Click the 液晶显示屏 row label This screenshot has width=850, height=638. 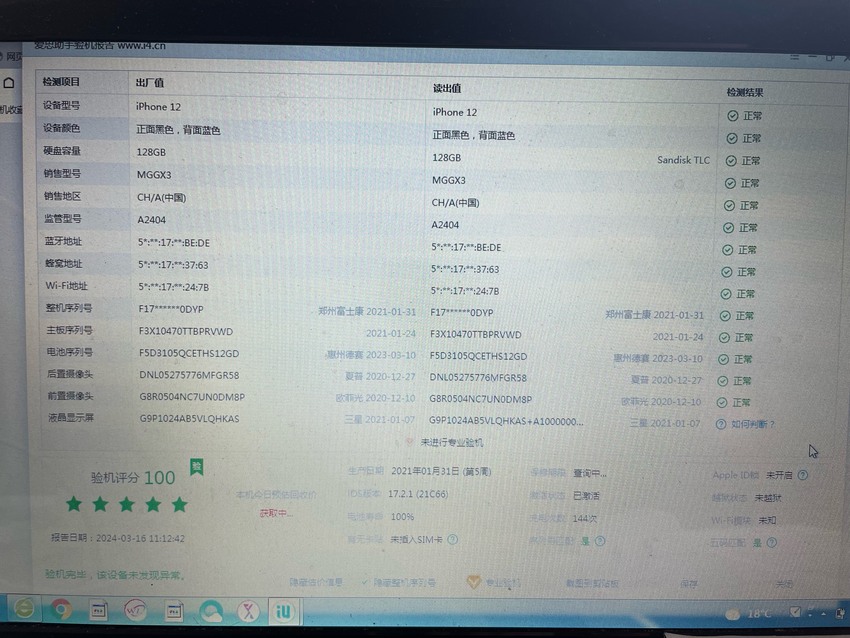point(70,417)
